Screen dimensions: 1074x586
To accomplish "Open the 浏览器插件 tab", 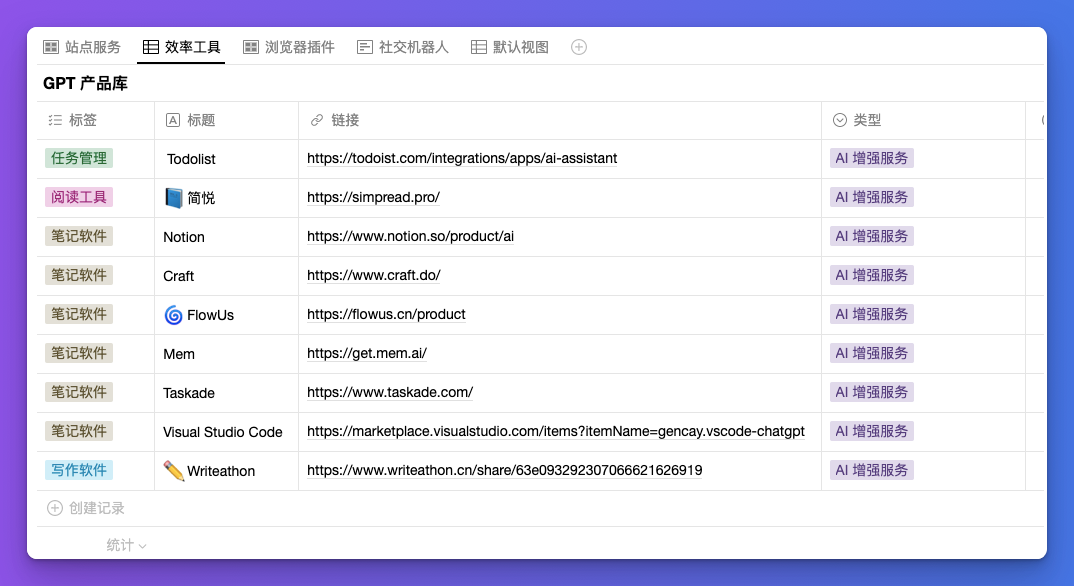I will pyautogui.click(x=289, y=47).
